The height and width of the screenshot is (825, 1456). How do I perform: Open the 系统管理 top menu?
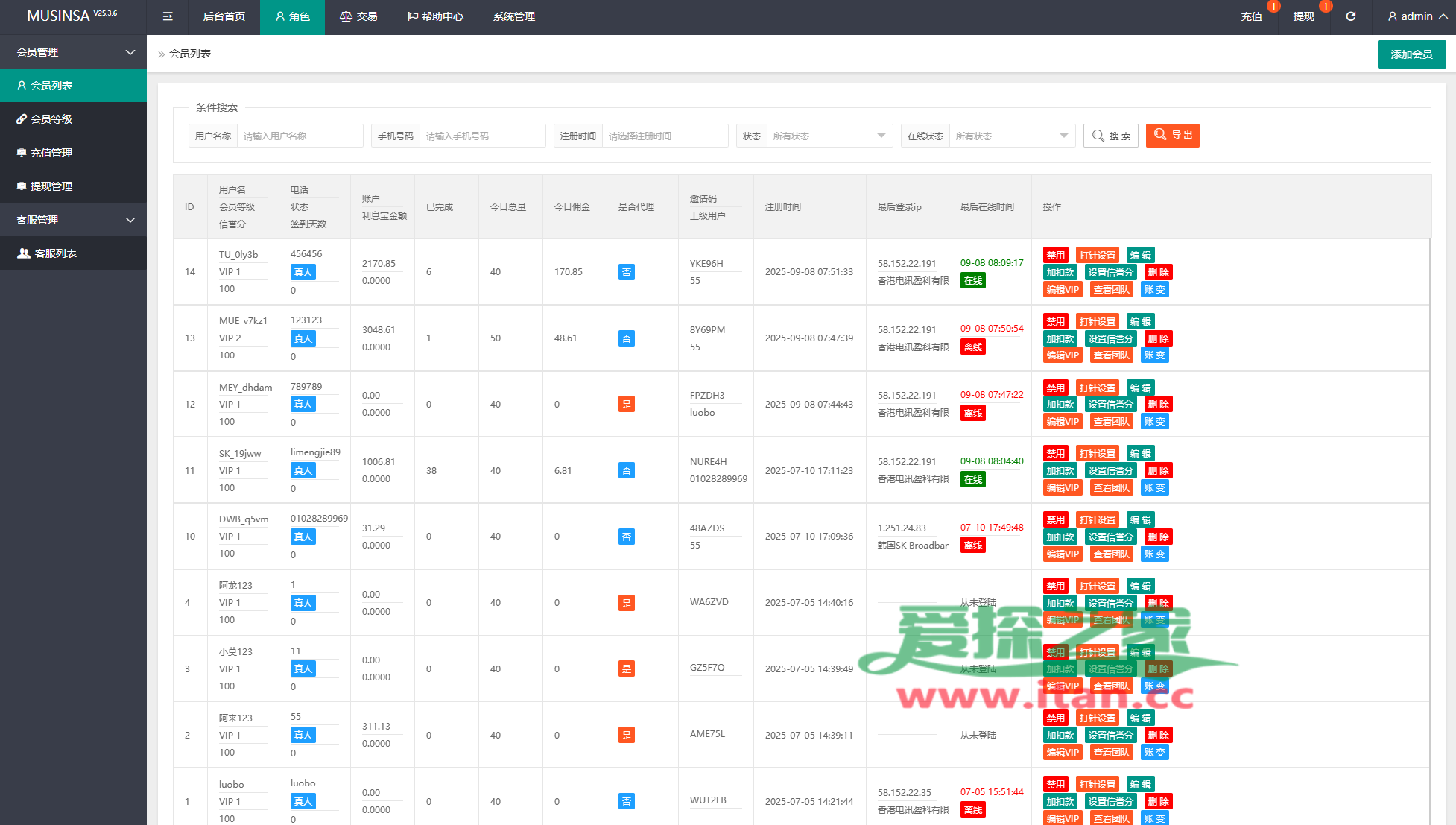coord(513,16)
